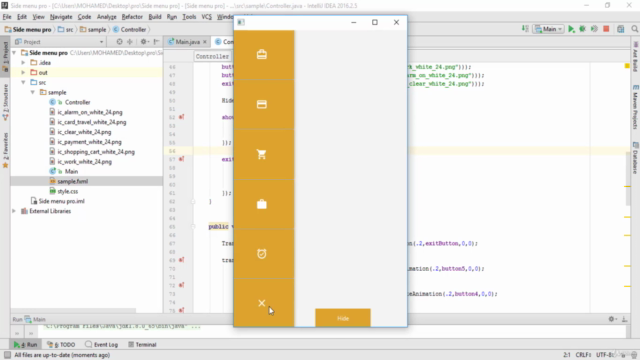Open the Build menu
The width and height of the screenshot is (640, 360).
tap(155, 17)
